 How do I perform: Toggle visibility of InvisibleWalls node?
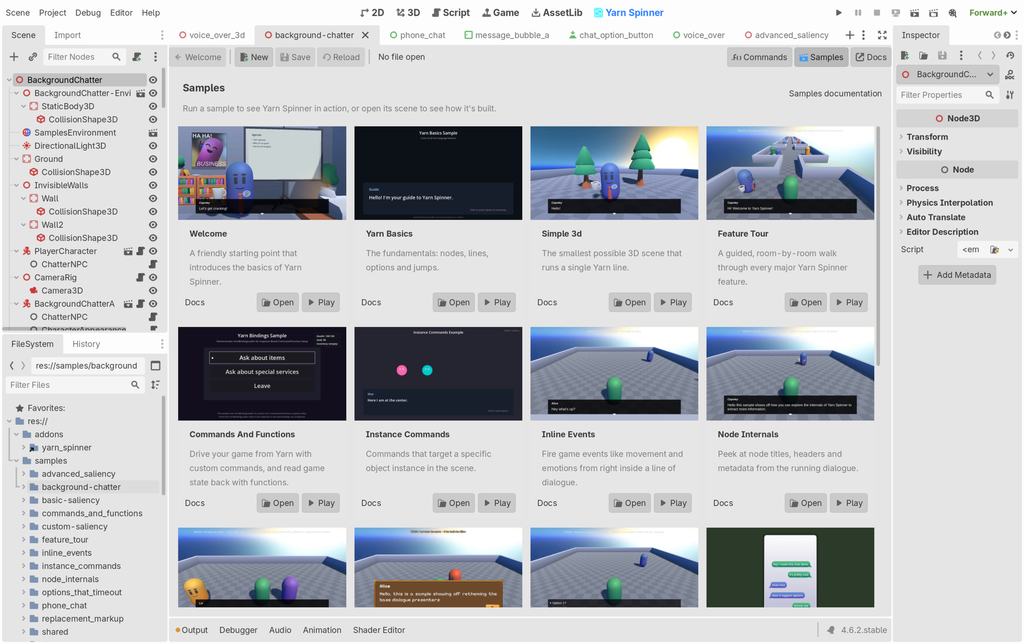[x=153, y=185]
